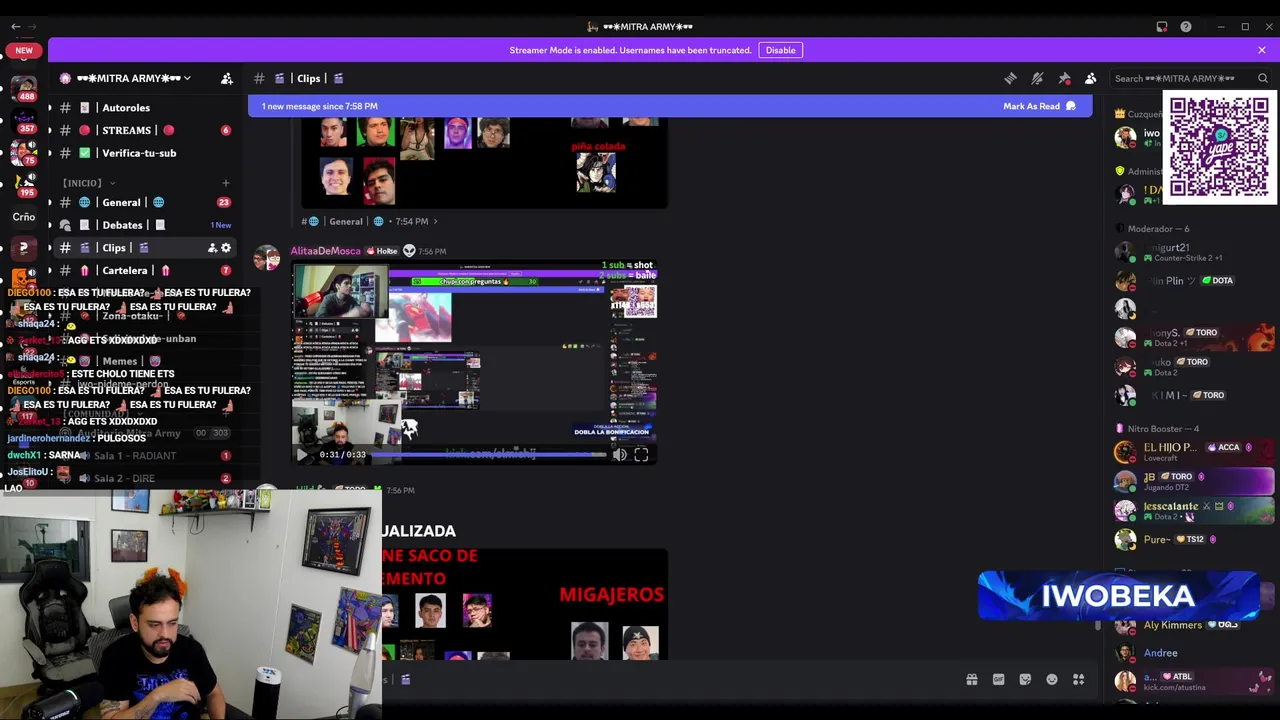Open Clips channel settings gear
The height and width of the screenshot is (720, 1280).
click(226, 248)
